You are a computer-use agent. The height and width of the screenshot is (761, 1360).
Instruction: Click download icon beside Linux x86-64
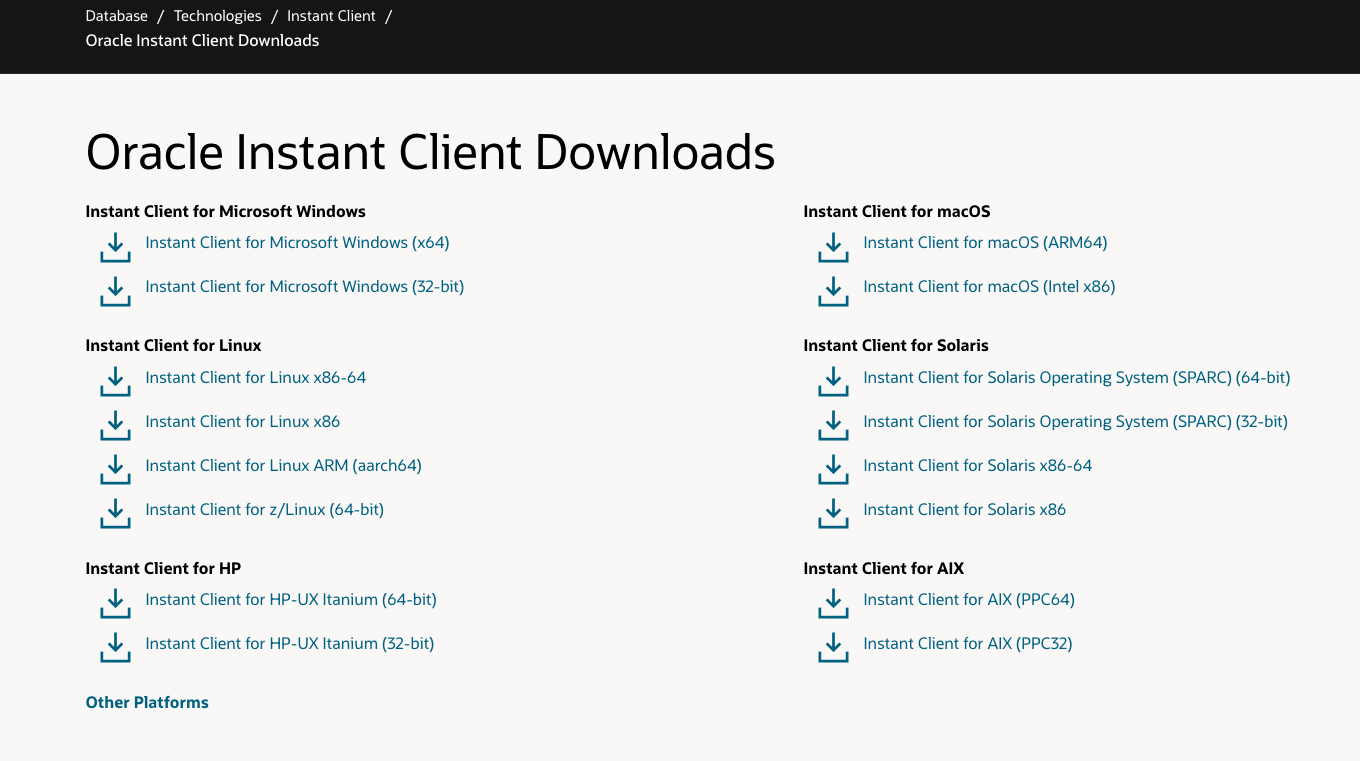pos(115,382)
